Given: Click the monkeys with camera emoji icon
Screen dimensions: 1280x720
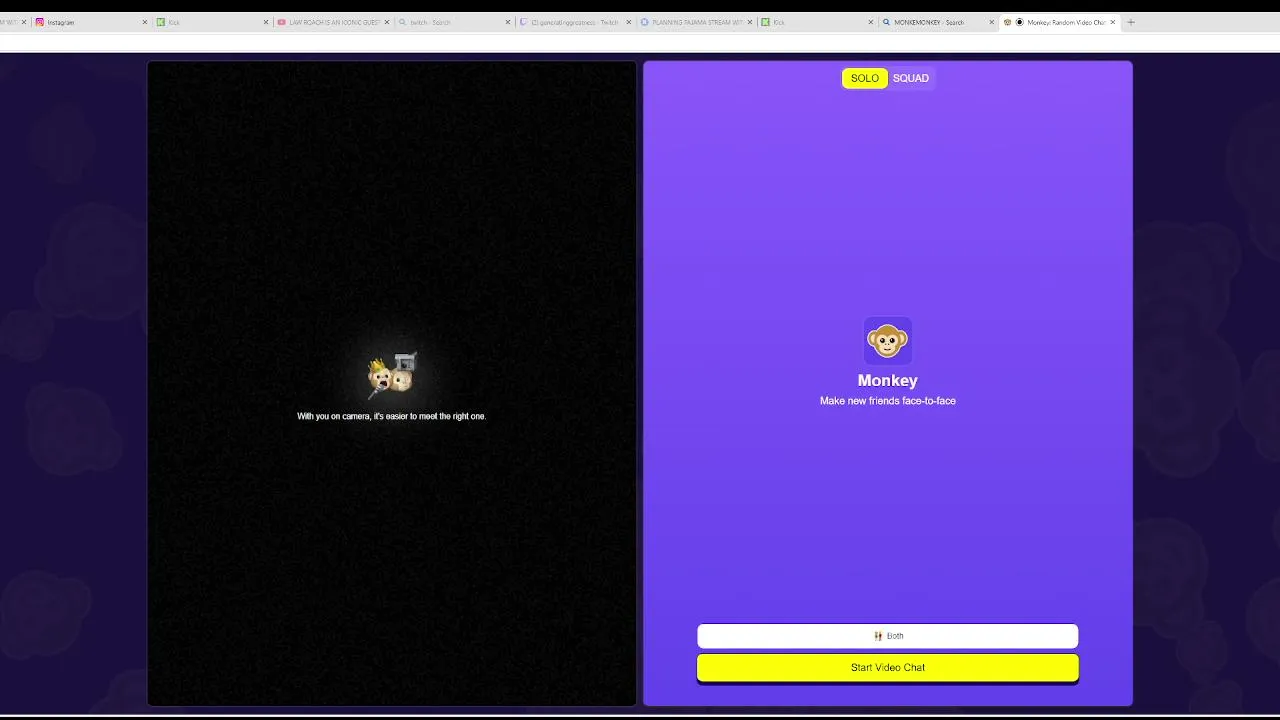Looking at the screenshot, I should pos(392,374).
